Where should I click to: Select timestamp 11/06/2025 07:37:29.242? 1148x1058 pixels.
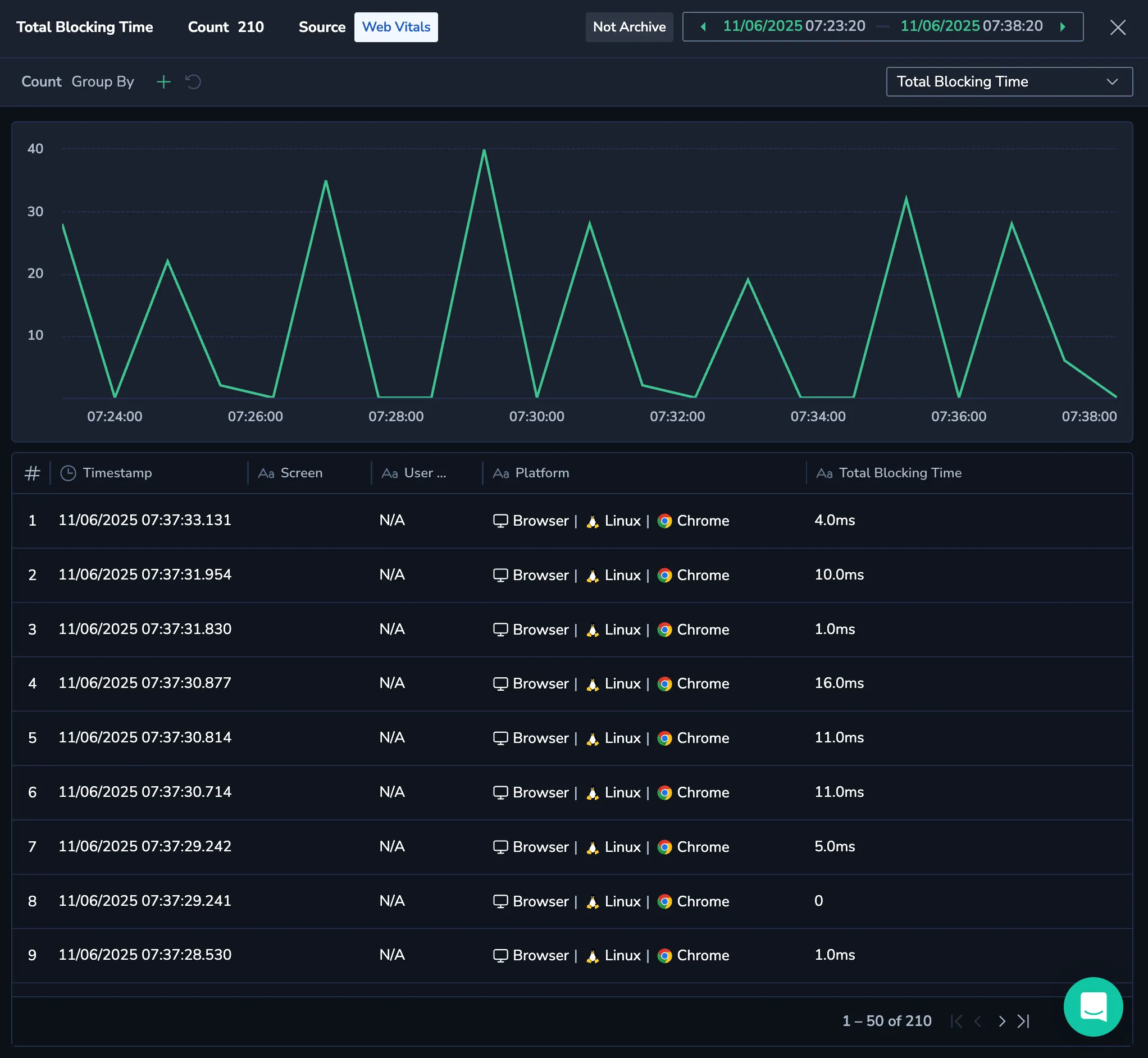145,846
